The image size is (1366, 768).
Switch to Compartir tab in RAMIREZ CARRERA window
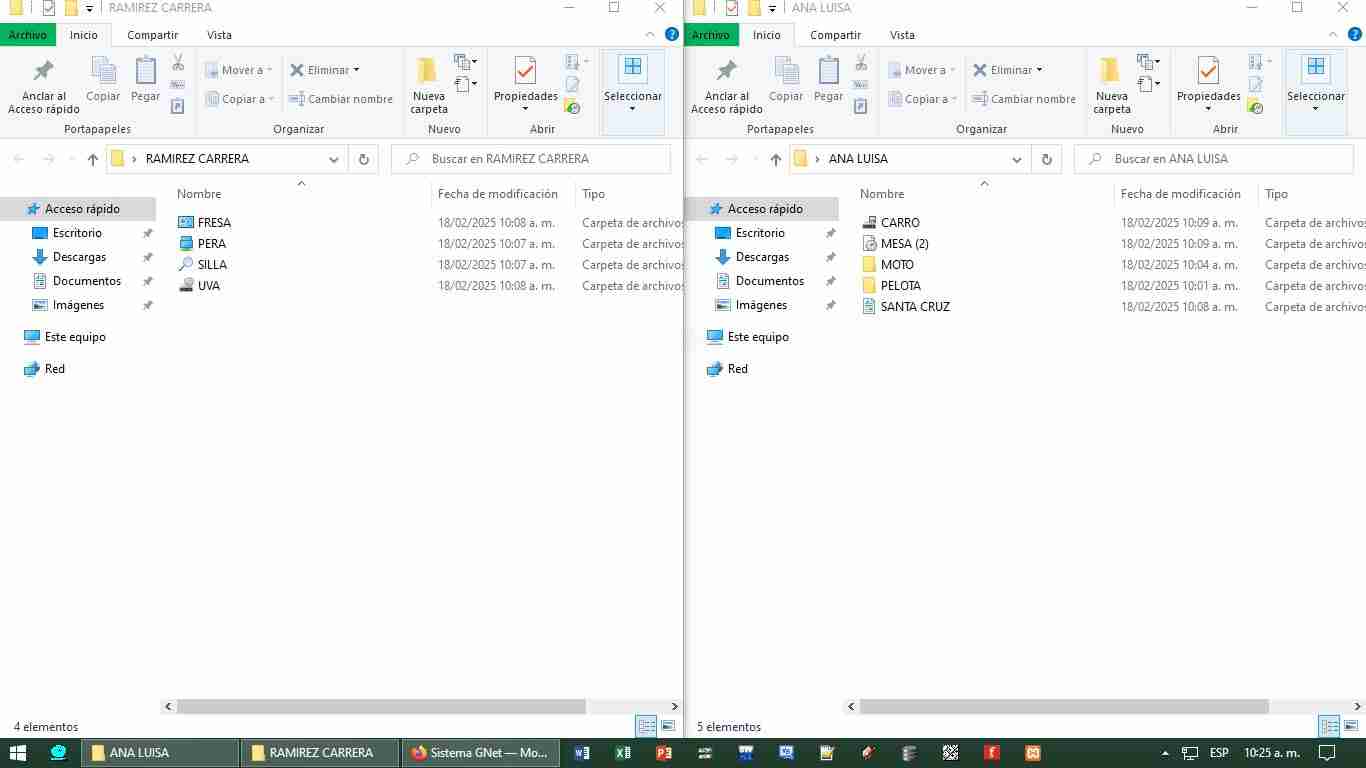pyautogui.click(x=152, y=35)
